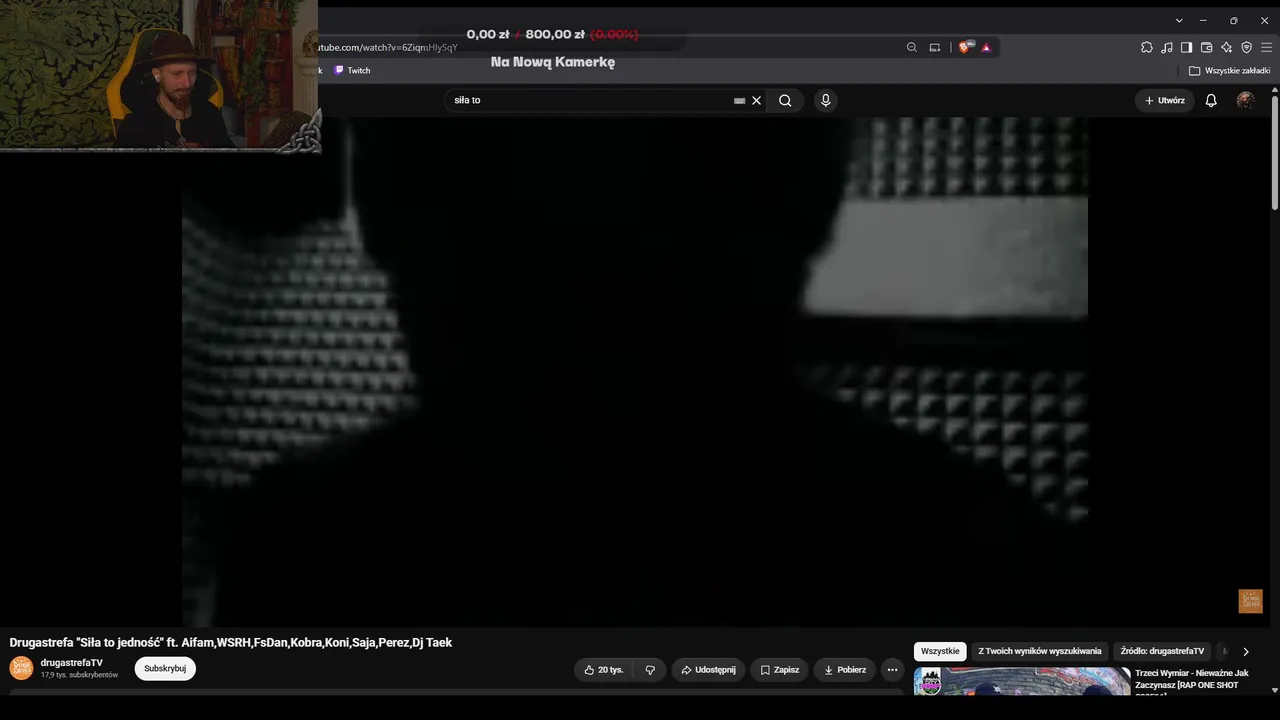Click the video title "Drugastrefa Siła to jedność"

point(231,643)
